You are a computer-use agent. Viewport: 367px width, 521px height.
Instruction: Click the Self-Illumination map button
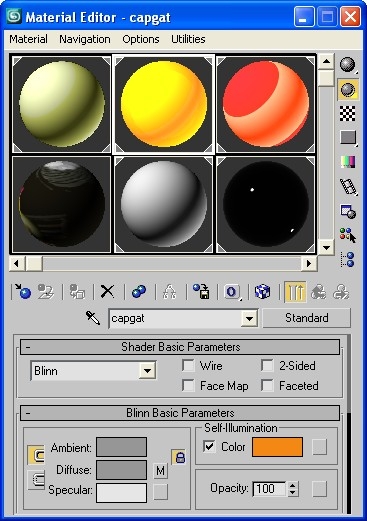click(319, 447)
